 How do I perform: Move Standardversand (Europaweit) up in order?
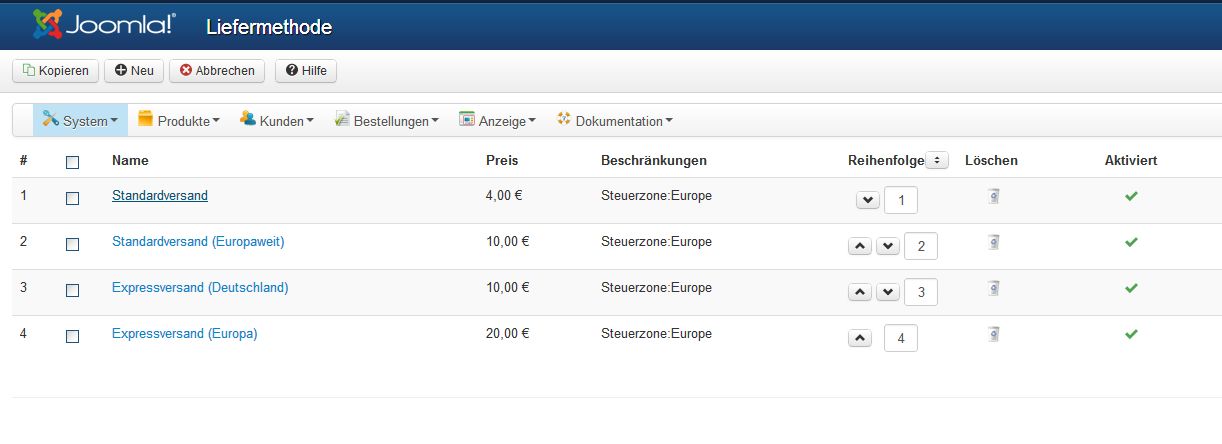tap(859, 246)
